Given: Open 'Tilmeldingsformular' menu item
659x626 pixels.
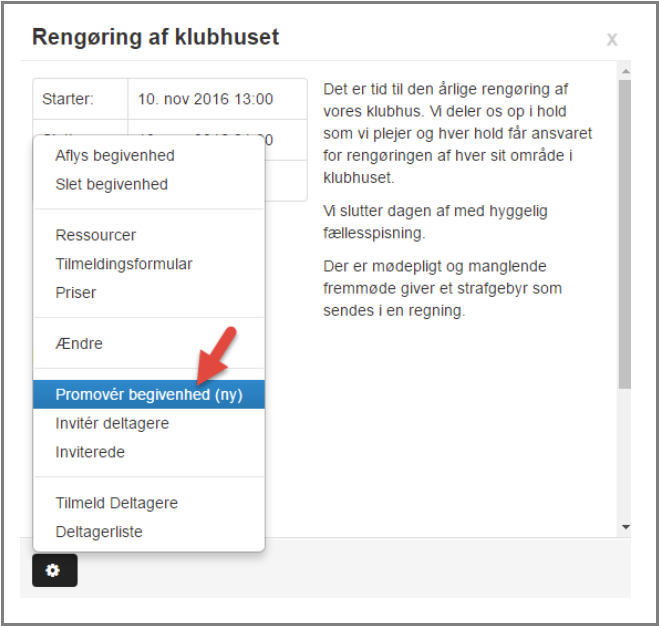Looking at the screenshot, I should pos(124,264).
